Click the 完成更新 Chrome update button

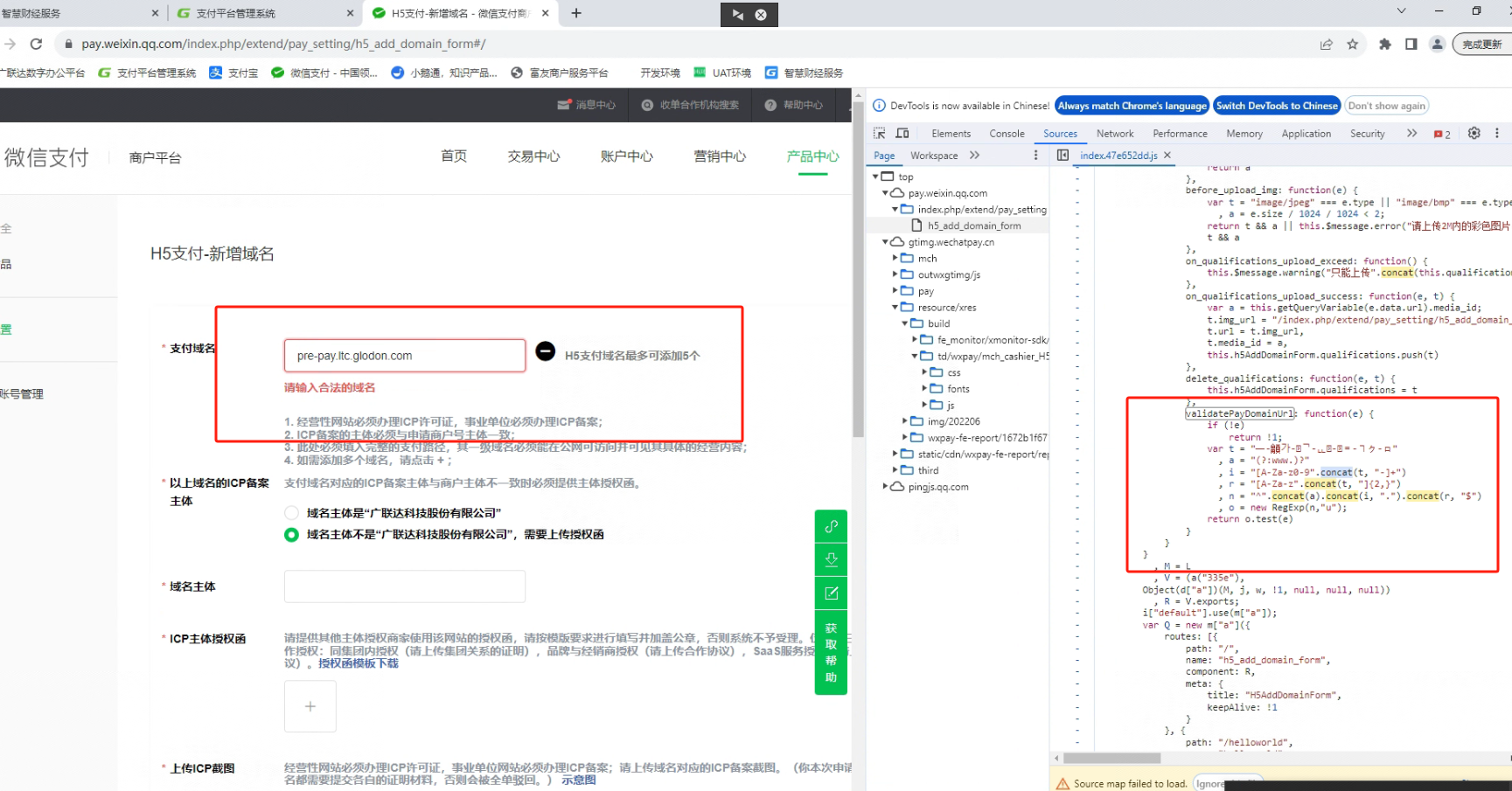point(1482,44)
